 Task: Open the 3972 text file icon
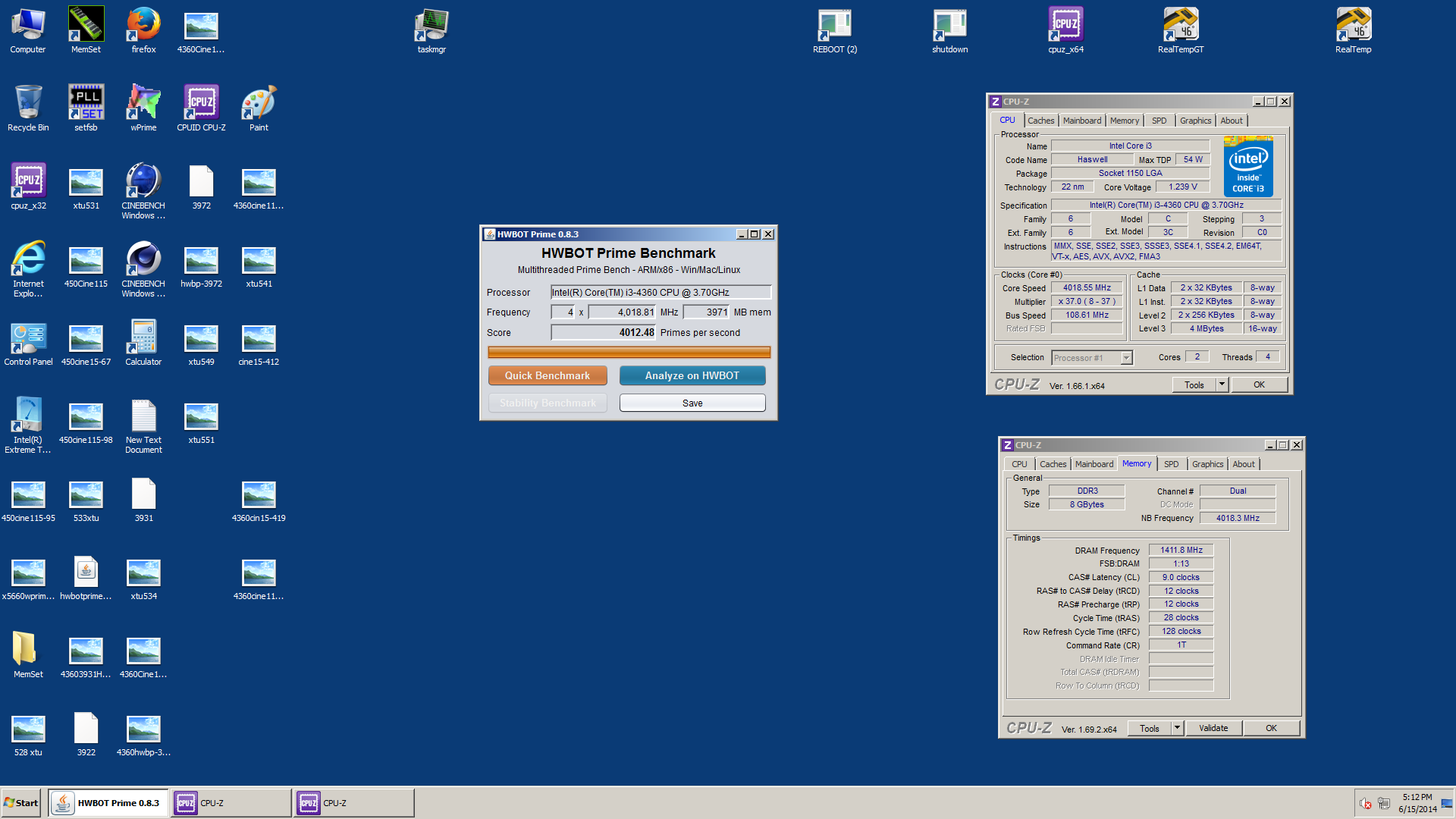[x=201, y=187]
